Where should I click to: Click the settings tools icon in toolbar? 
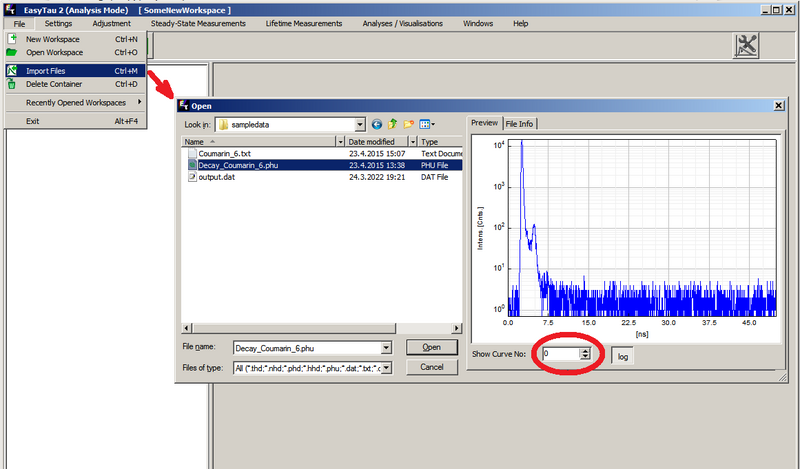click(x=748, y=45)
